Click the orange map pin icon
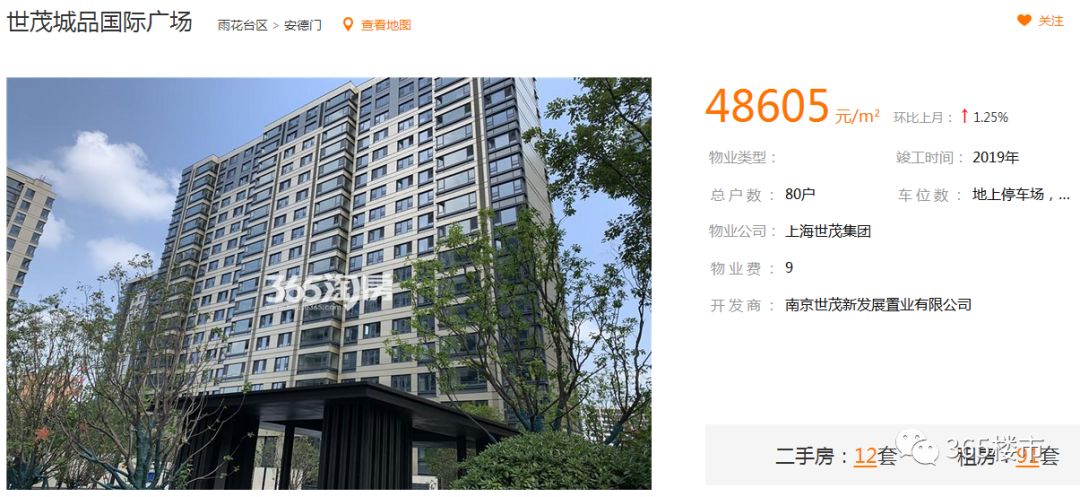Viewport: 1080px width, 497px height. pyautogui.click(x=348, y=25)
